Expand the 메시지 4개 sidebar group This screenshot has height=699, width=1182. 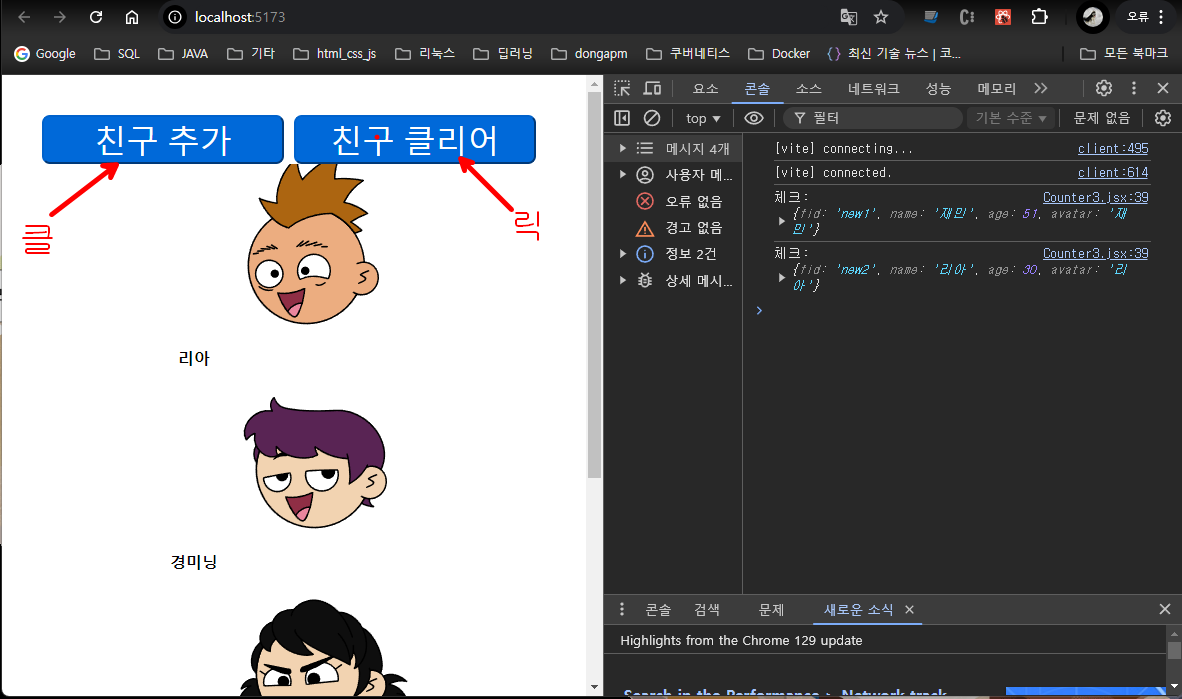[x=623, y=149]
